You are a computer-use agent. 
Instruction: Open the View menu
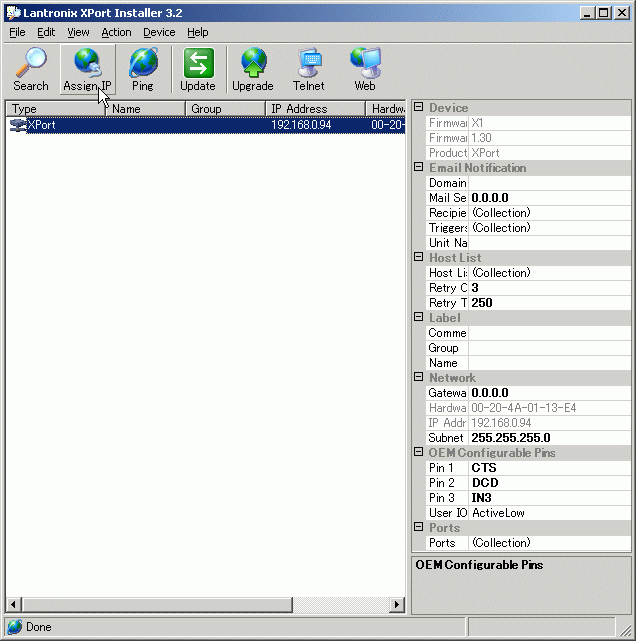point(78,32)
